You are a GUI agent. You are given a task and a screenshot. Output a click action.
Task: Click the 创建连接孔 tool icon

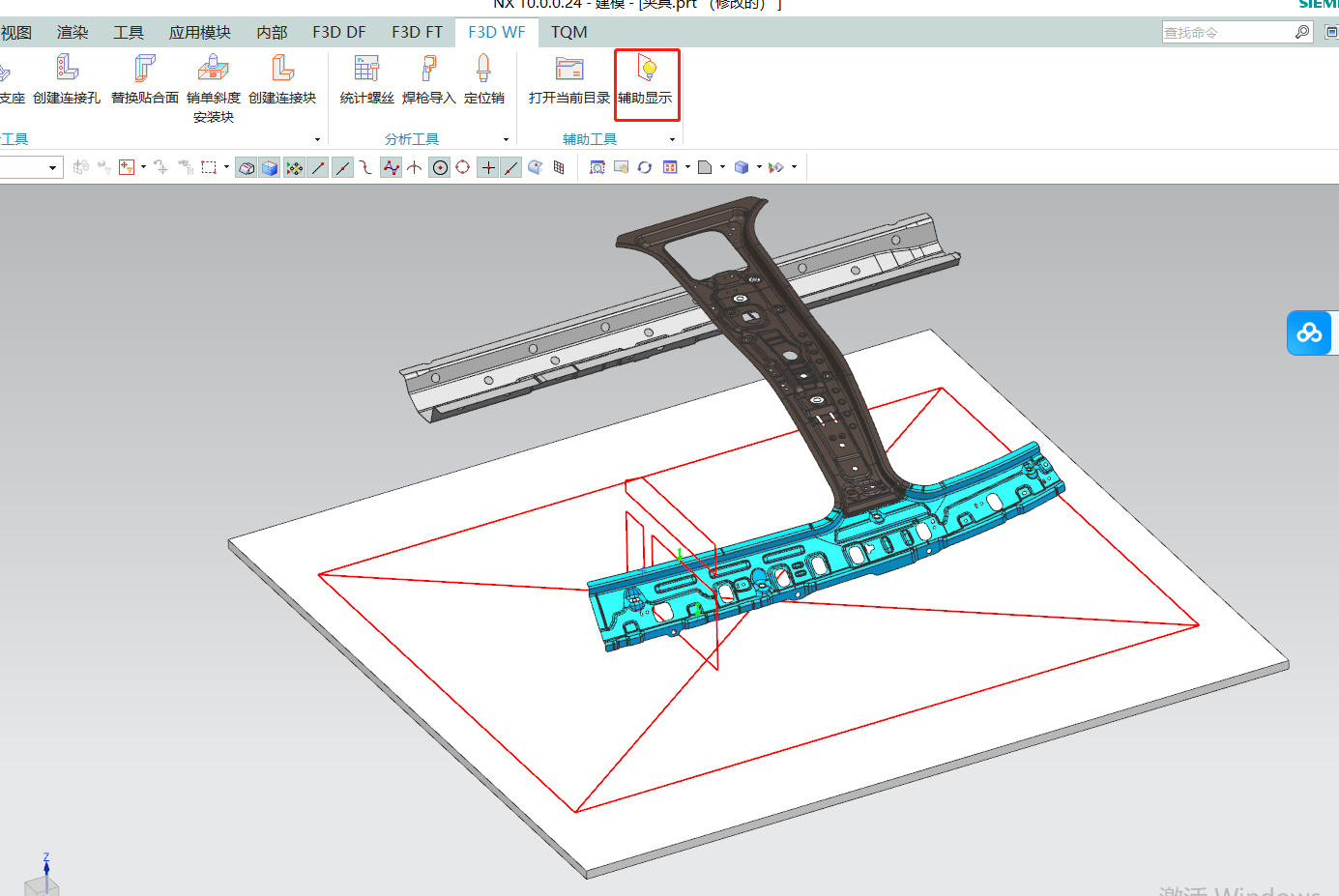tap(67, 68)
